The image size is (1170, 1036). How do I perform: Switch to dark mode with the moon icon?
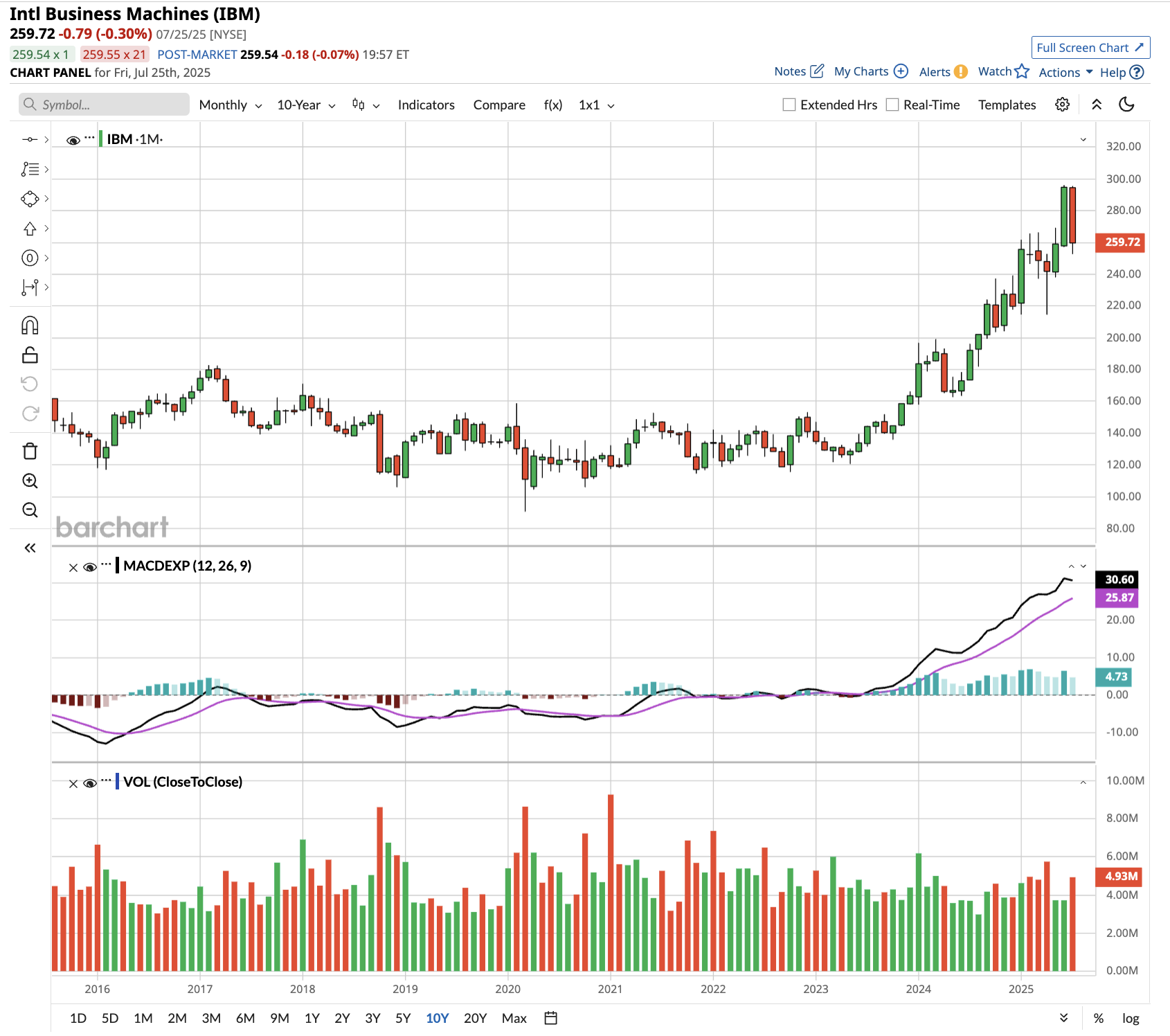click(1127, 105)
